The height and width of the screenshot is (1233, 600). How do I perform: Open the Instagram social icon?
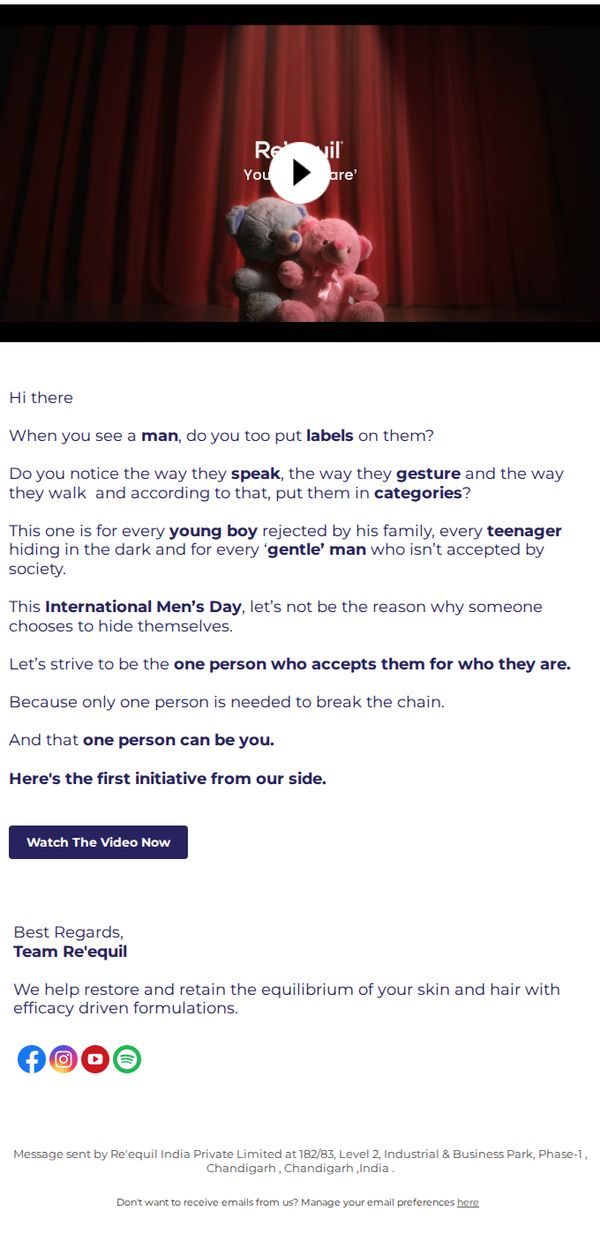click(64, 1059)
